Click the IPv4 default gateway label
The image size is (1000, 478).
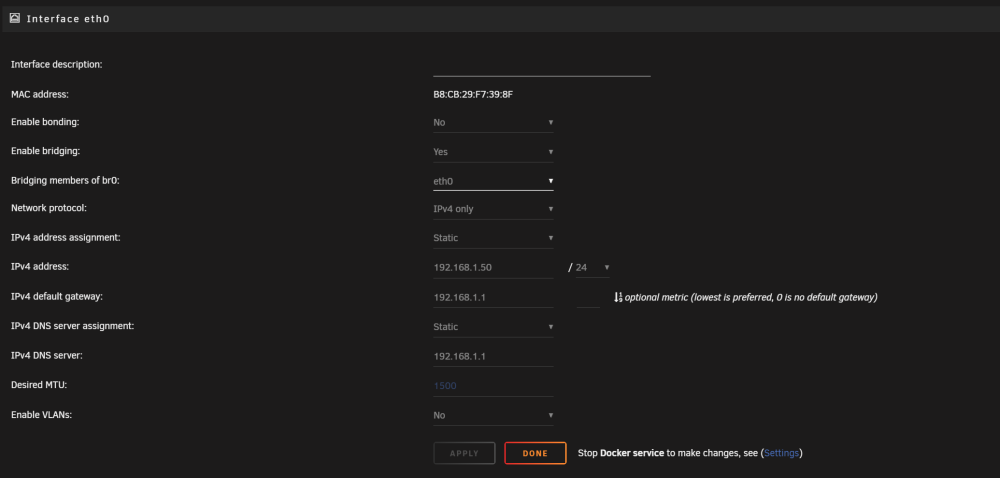tap(57, 296)
